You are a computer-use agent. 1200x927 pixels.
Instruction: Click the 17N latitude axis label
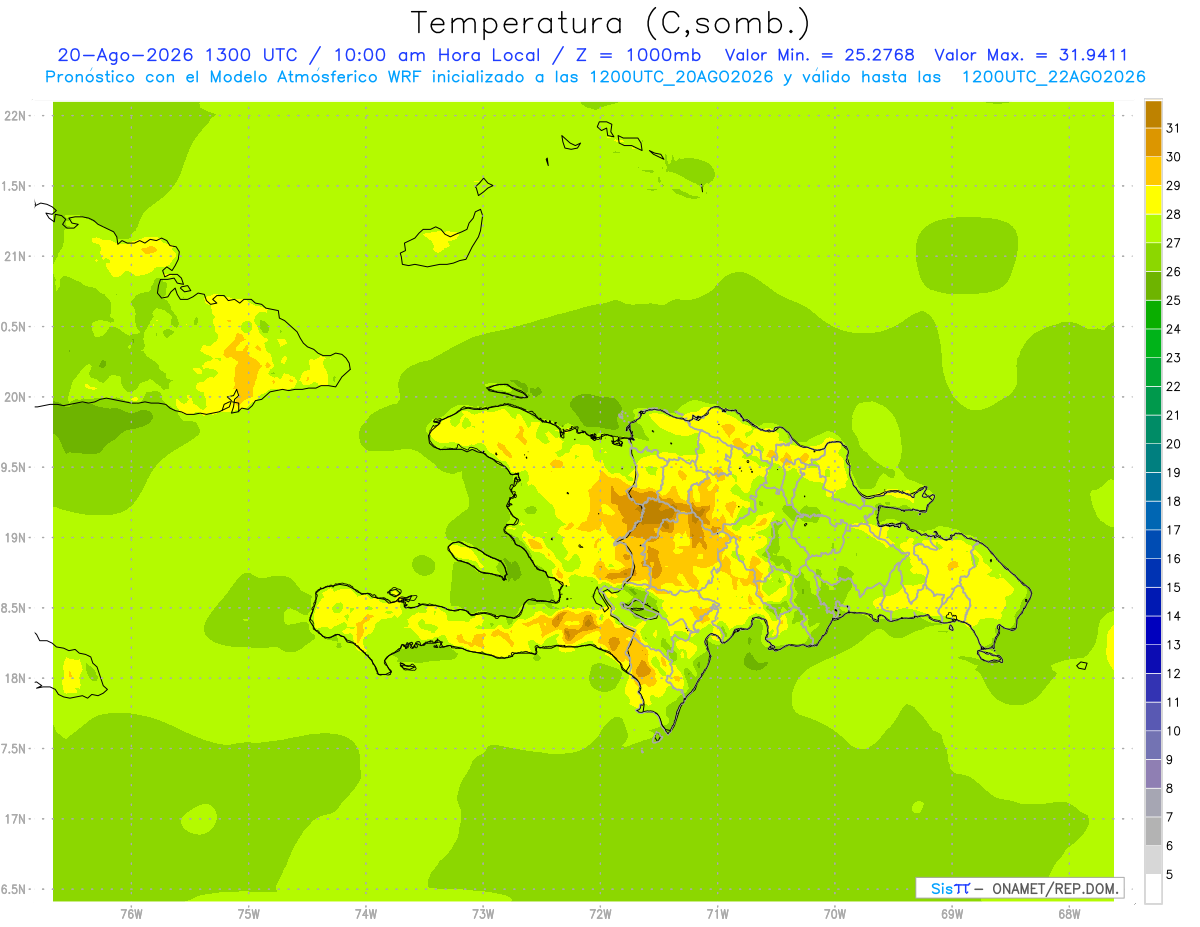click(x=16, y=819)
